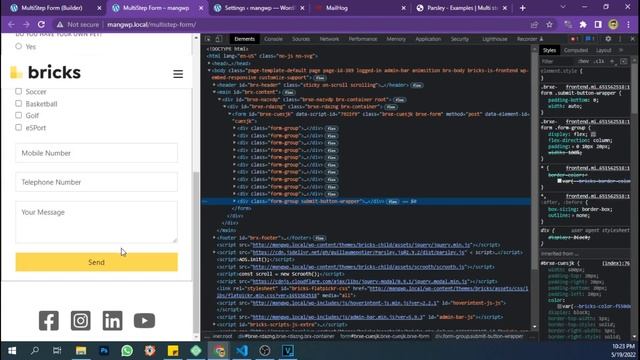This screenshot has width=640, height=360.
Task: Open a new browser tab
Action: click(x=522, y=8)
